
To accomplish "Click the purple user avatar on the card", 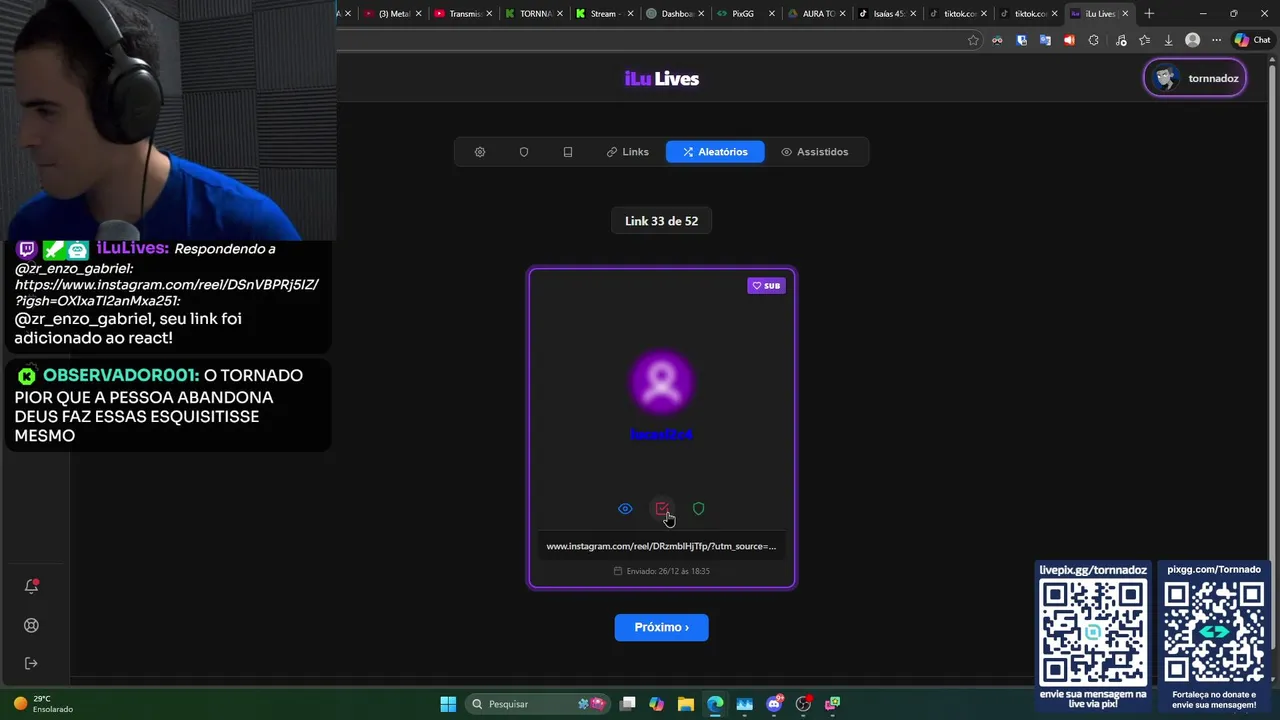I will coord(661,382).
